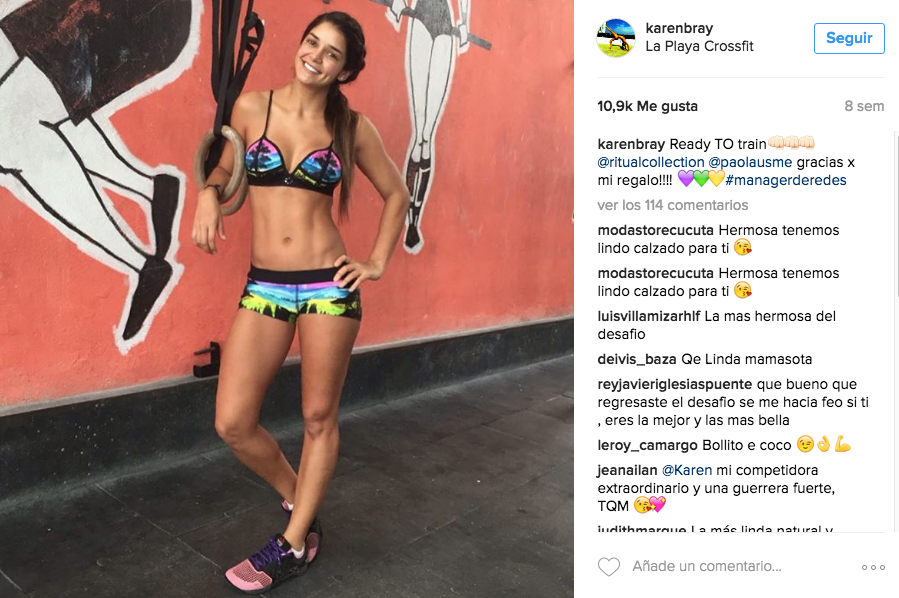Open karenbray's profile picture avatar

(x=616, y=38)
